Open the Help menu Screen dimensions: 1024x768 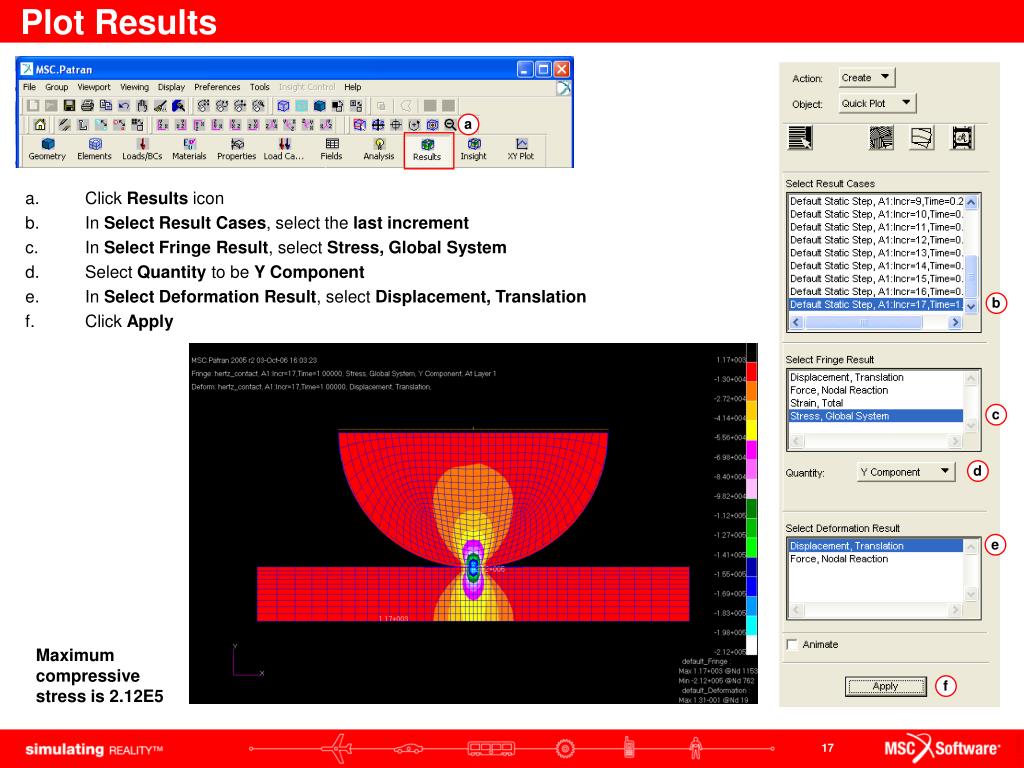(x=353, y=87)
